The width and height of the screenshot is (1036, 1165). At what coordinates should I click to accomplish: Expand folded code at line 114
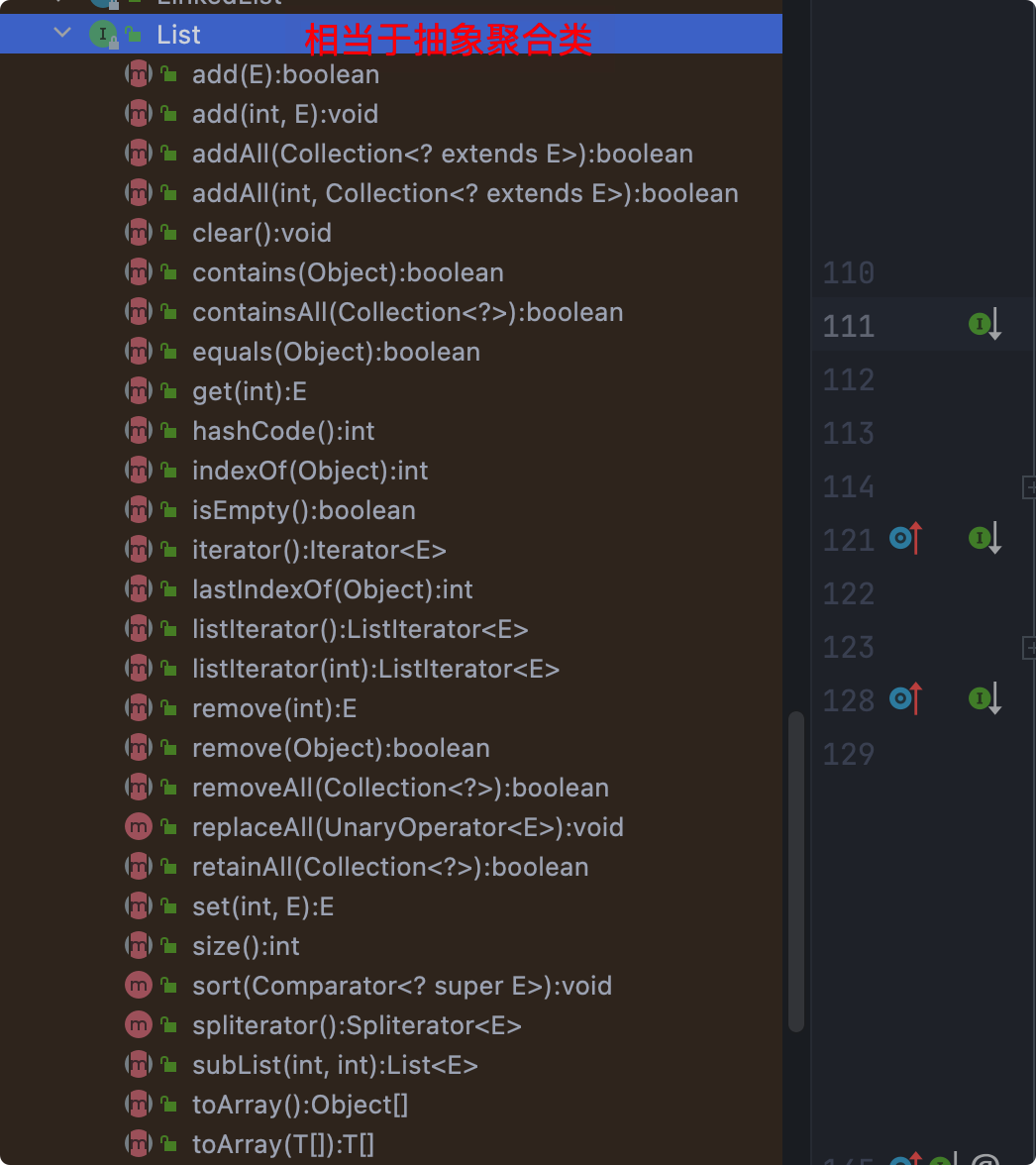[1029, 487]
